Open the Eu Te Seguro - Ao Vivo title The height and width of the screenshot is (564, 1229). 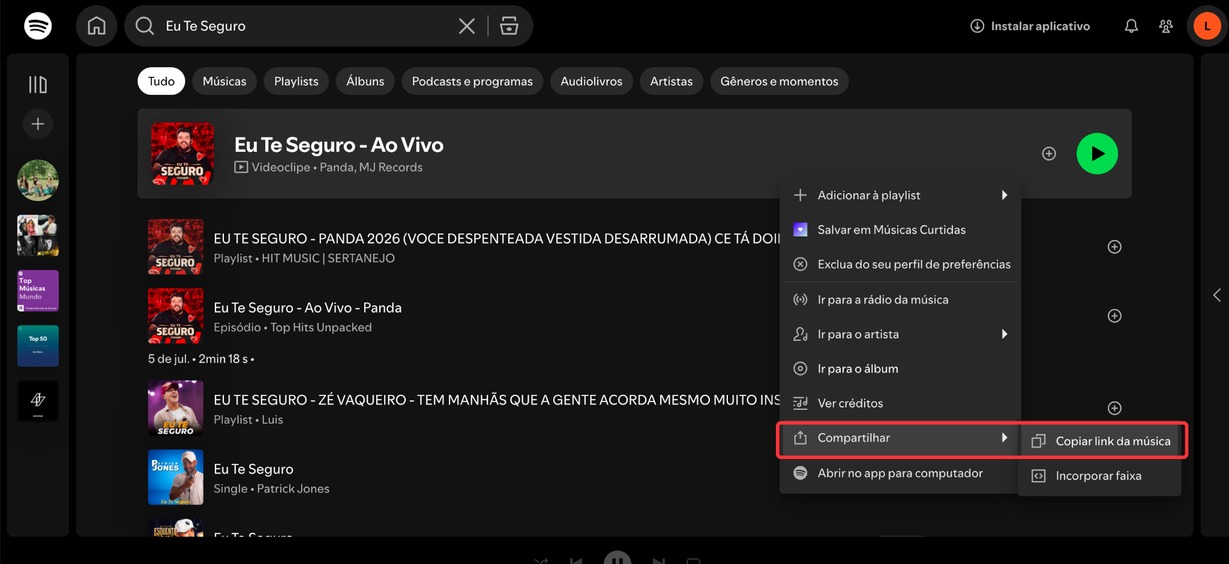(339, 145)
